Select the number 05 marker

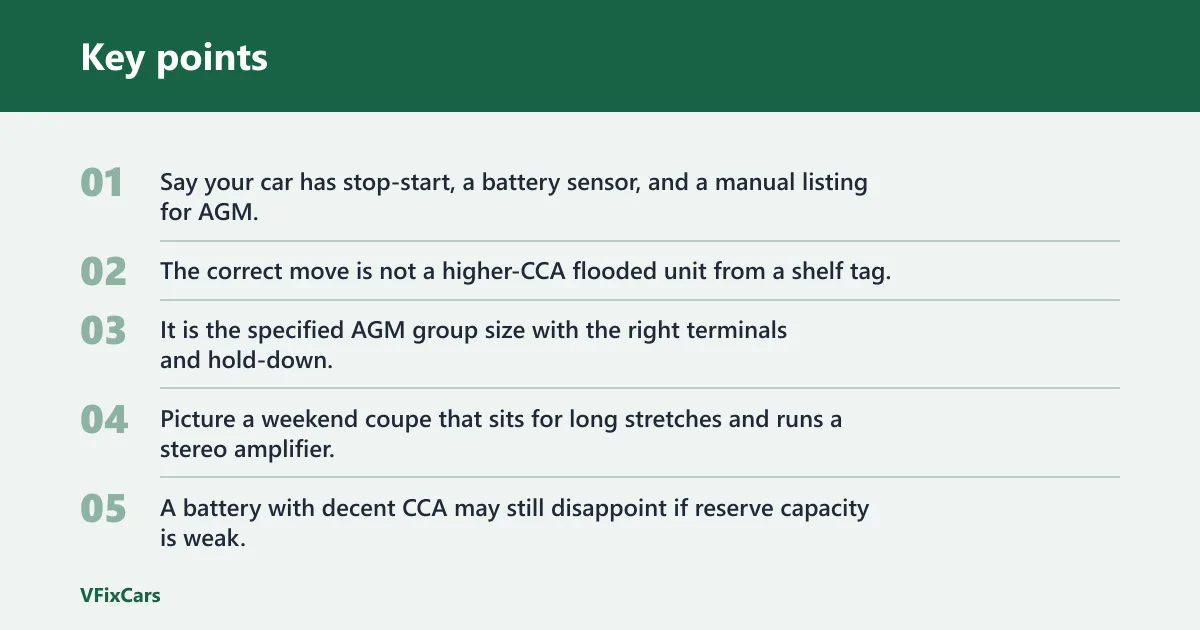[103, 508]
